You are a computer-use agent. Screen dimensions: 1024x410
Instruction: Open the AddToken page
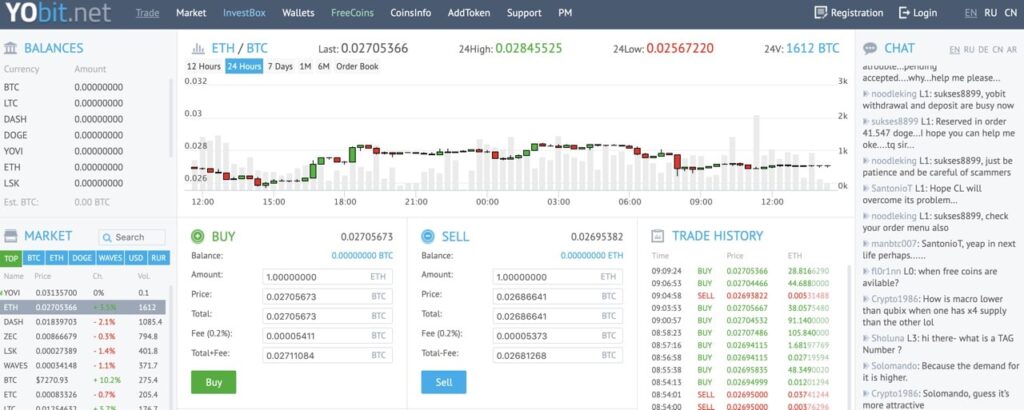469,12
